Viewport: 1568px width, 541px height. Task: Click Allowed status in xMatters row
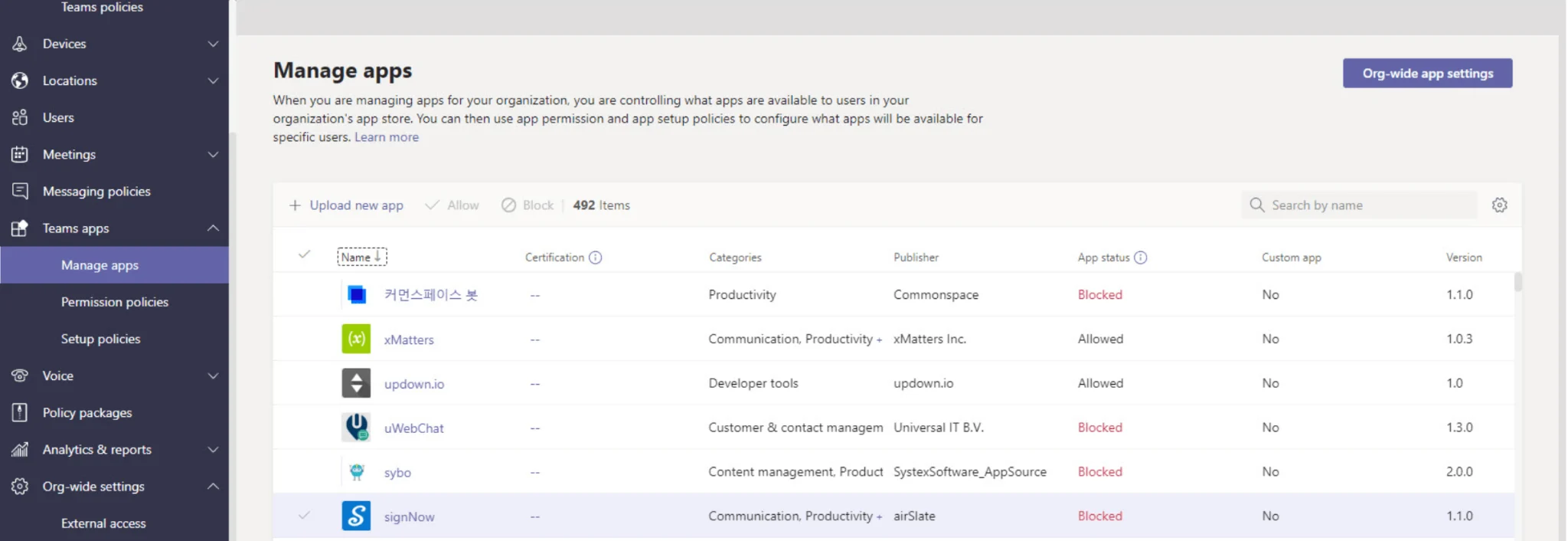click(x=1100, y=339)
